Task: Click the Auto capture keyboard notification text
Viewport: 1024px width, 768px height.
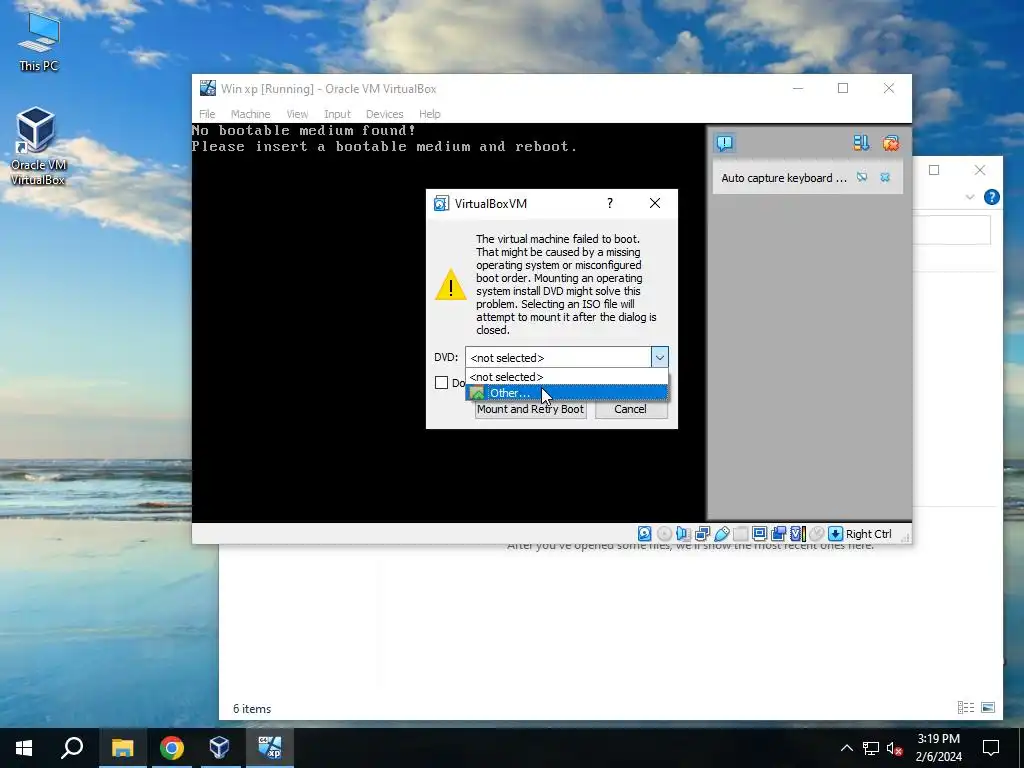Action: click(x=784, y=178)
